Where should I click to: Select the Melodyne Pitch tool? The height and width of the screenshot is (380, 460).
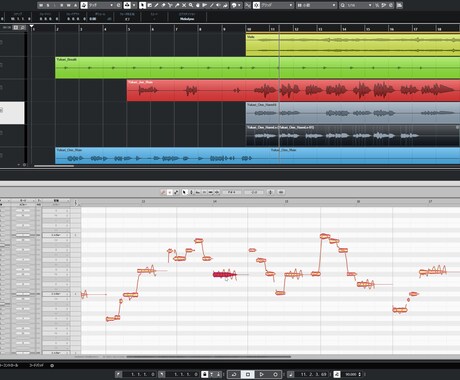pyautogui.click(x=191, y=192)
